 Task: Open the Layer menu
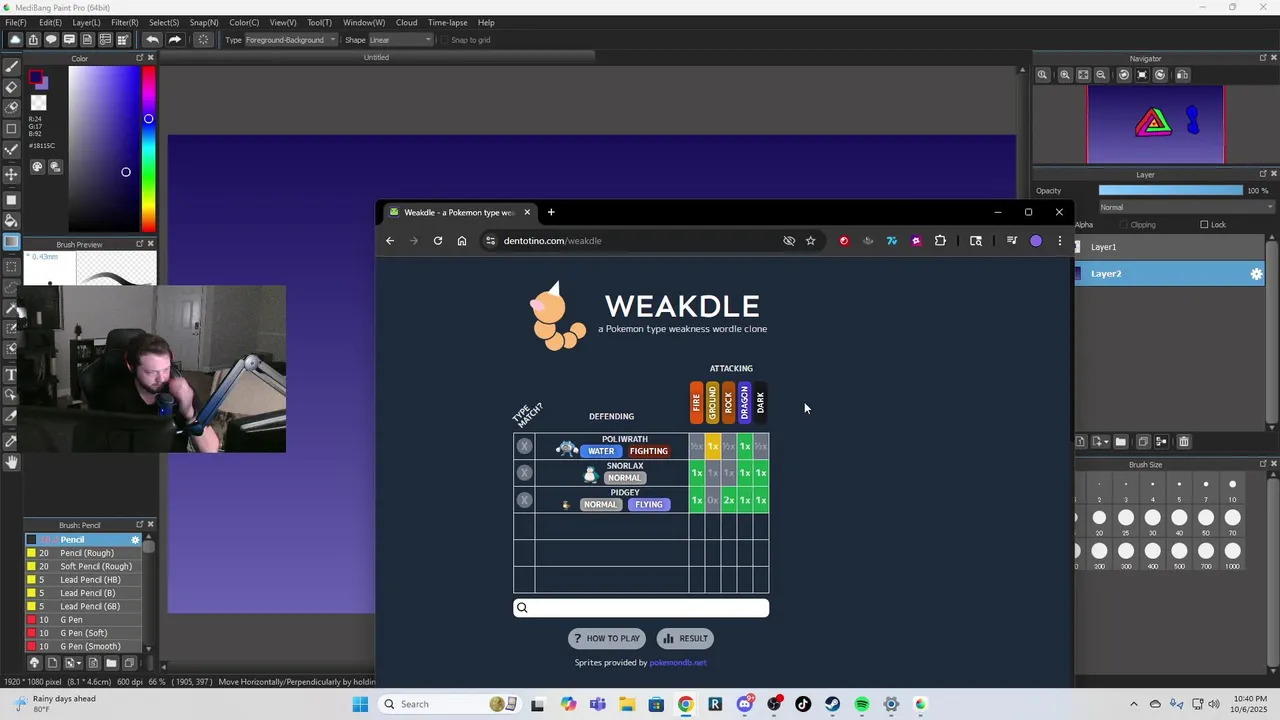(x=86, y=22)
